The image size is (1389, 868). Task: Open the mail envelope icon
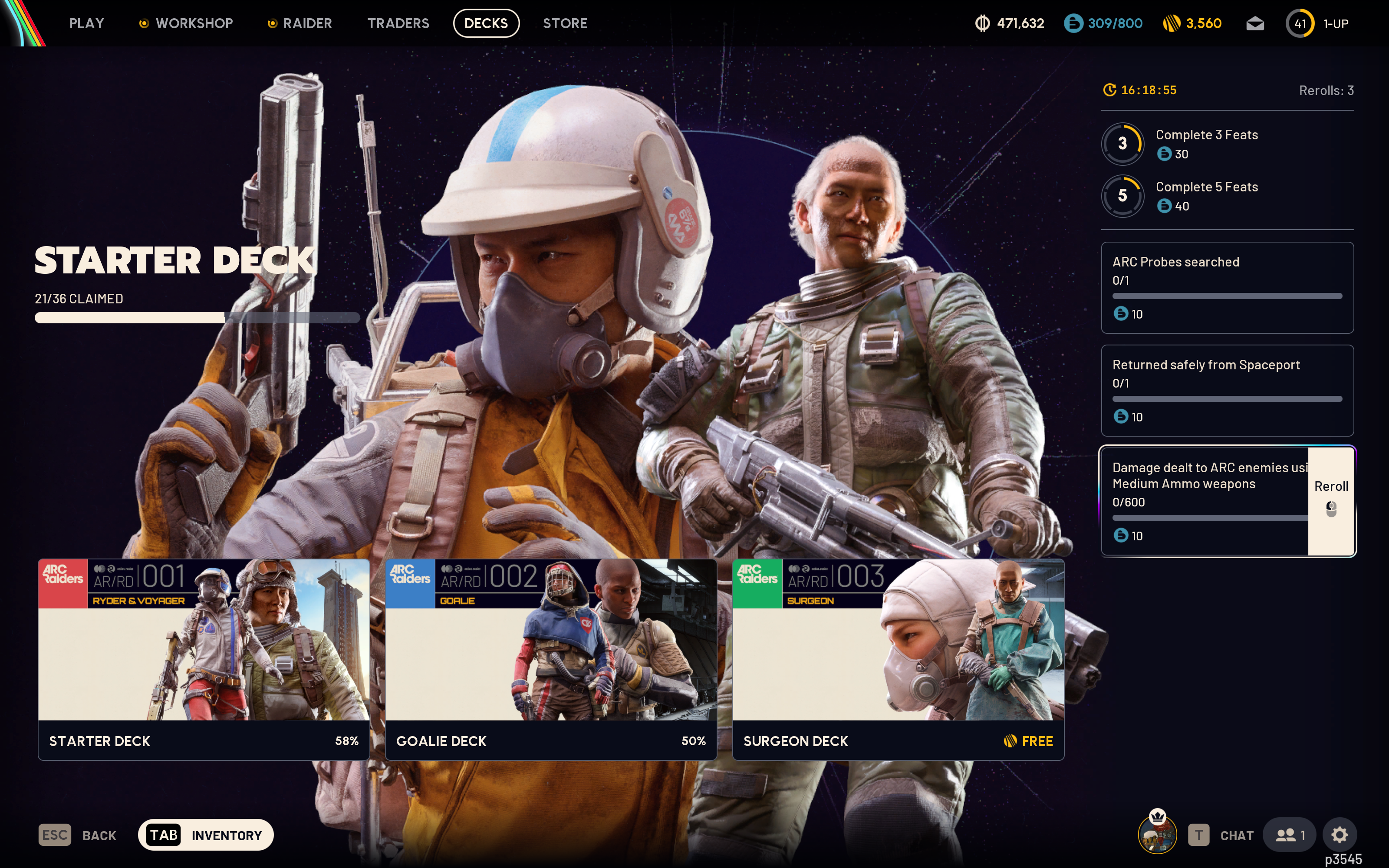[x=1255, y=23]
